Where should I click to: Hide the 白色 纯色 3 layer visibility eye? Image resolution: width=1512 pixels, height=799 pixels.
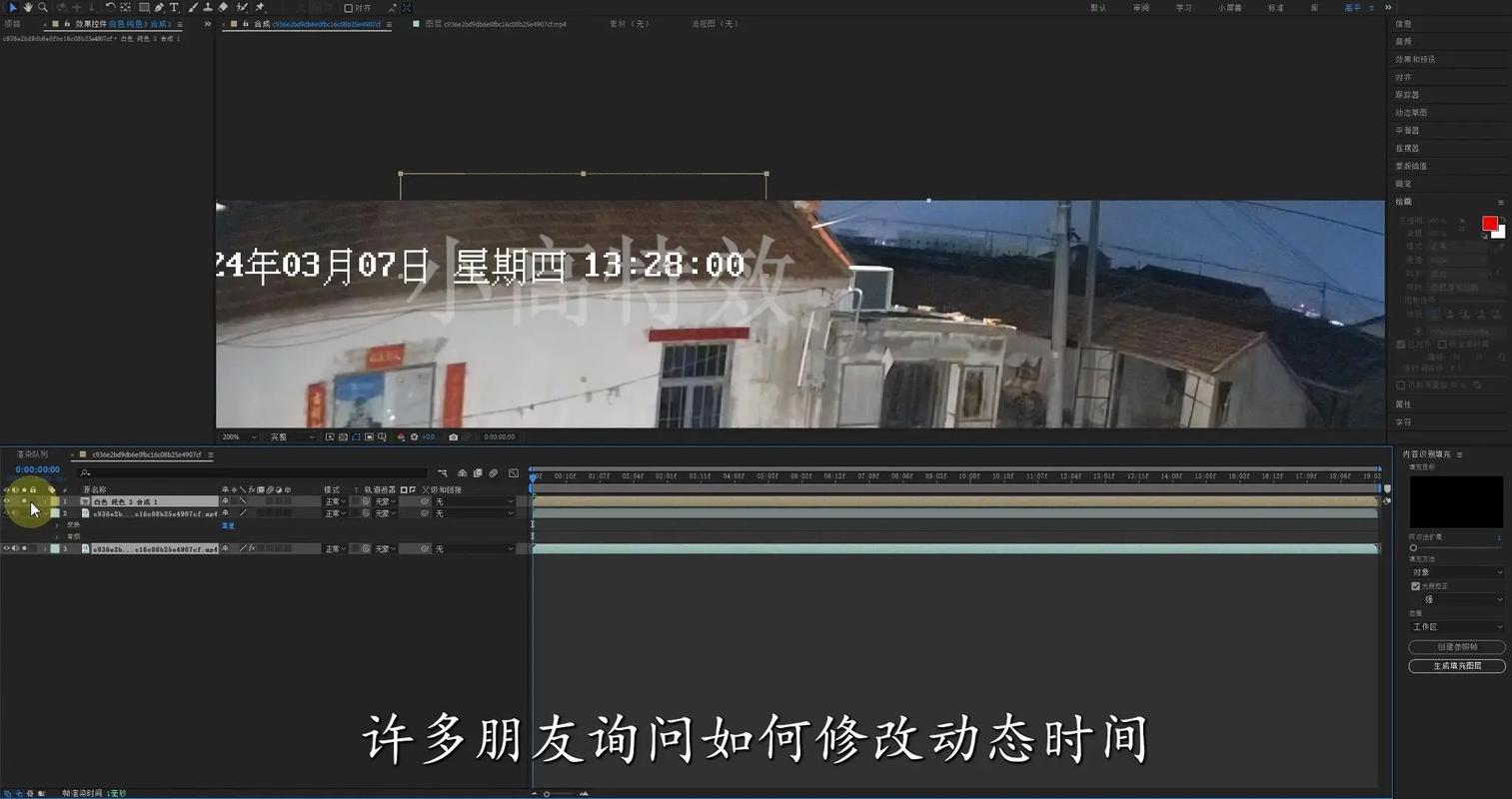(x=7, y=500)
